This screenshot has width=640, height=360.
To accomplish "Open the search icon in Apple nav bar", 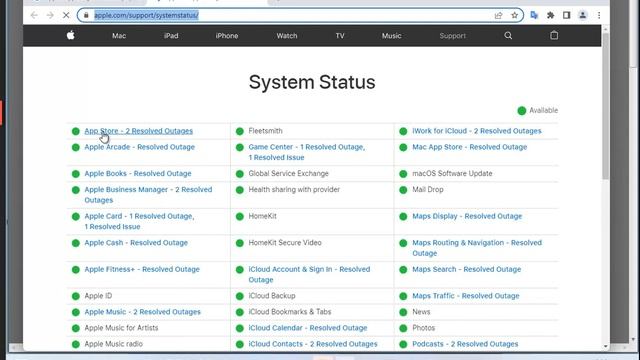I will click(508, 36).
